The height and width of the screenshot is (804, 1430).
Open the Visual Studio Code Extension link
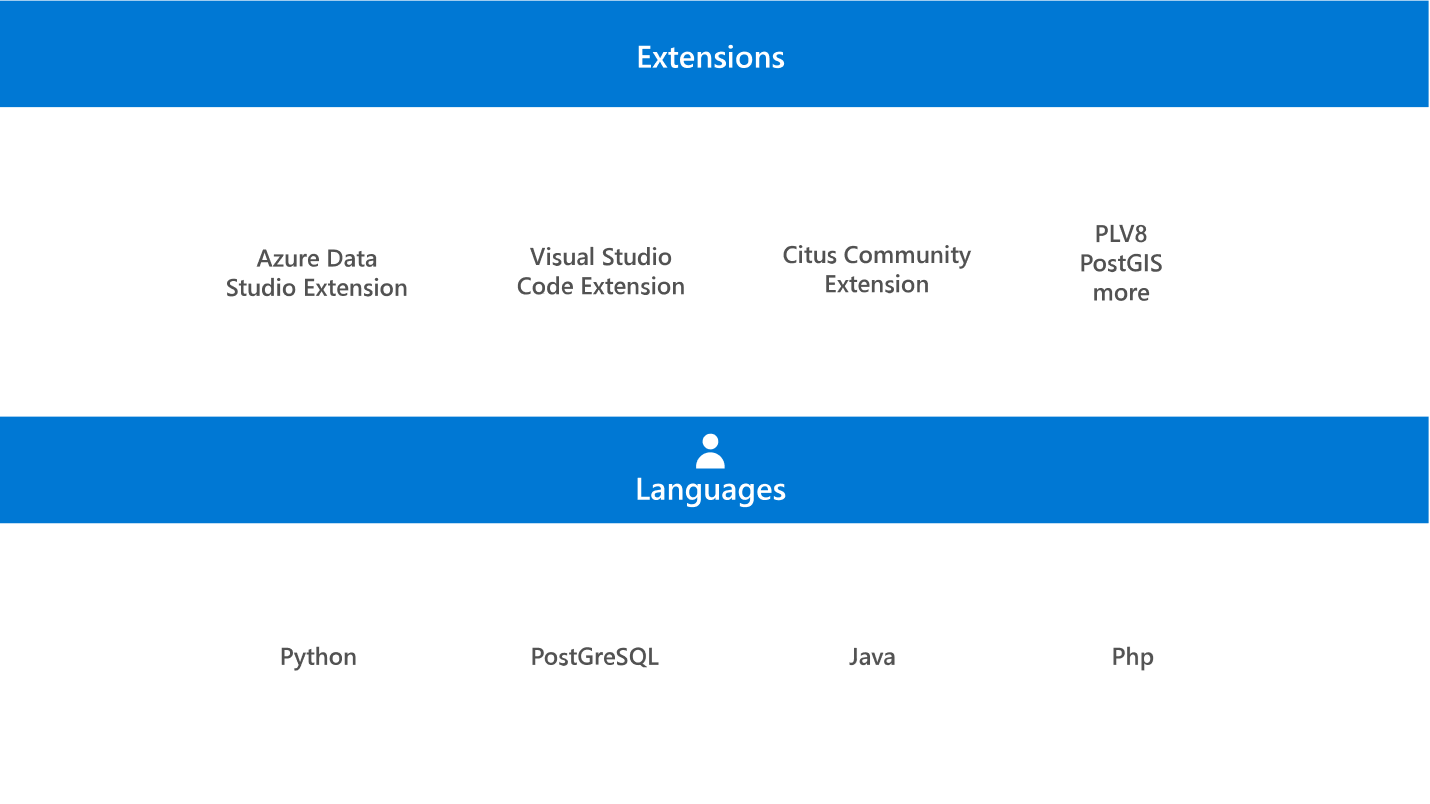tap(600, 271)
